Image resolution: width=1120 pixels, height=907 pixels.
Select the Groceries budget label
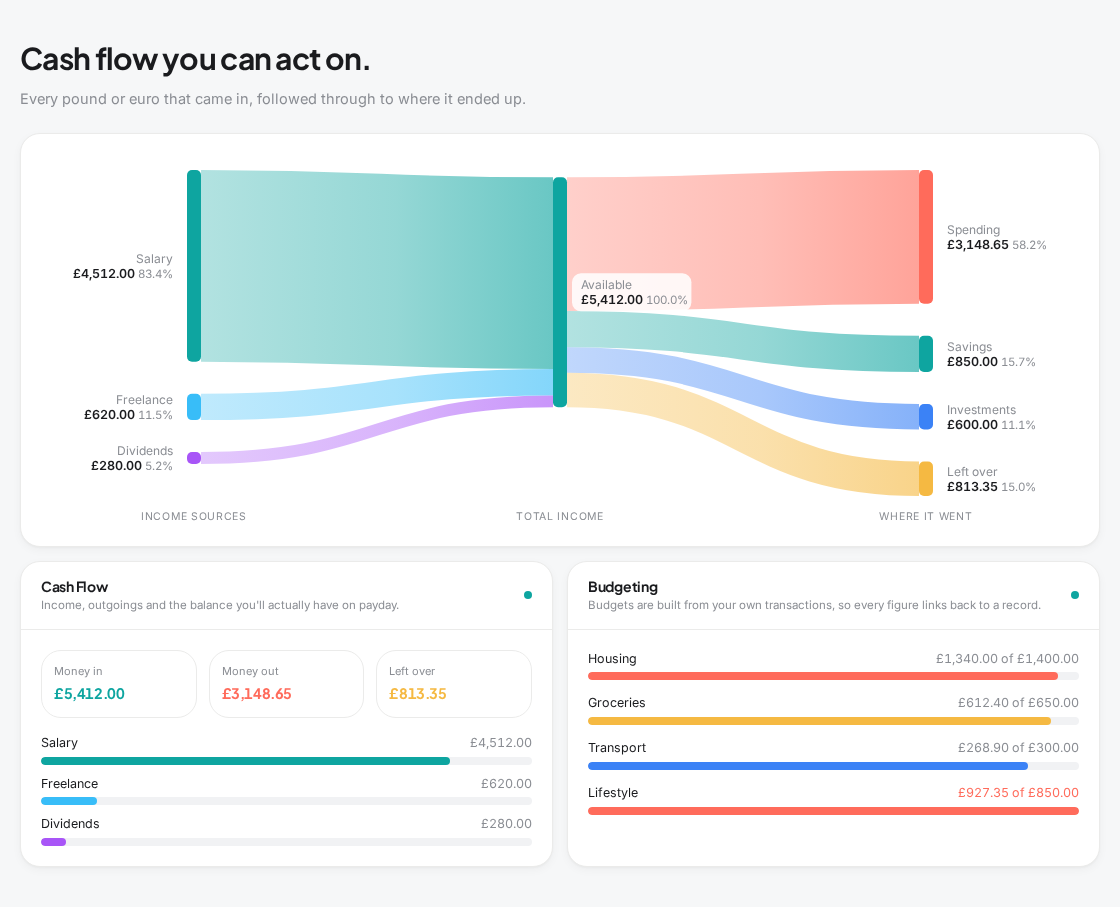click(x=616, y=703)
